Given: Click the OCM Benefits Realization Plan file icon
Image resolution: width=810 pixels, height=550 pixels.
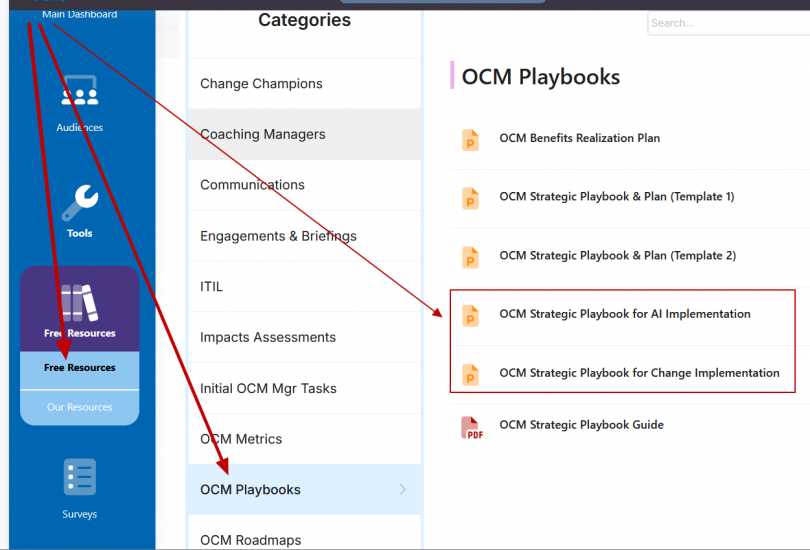Looking at the screenshot, I should coord(471,139).
